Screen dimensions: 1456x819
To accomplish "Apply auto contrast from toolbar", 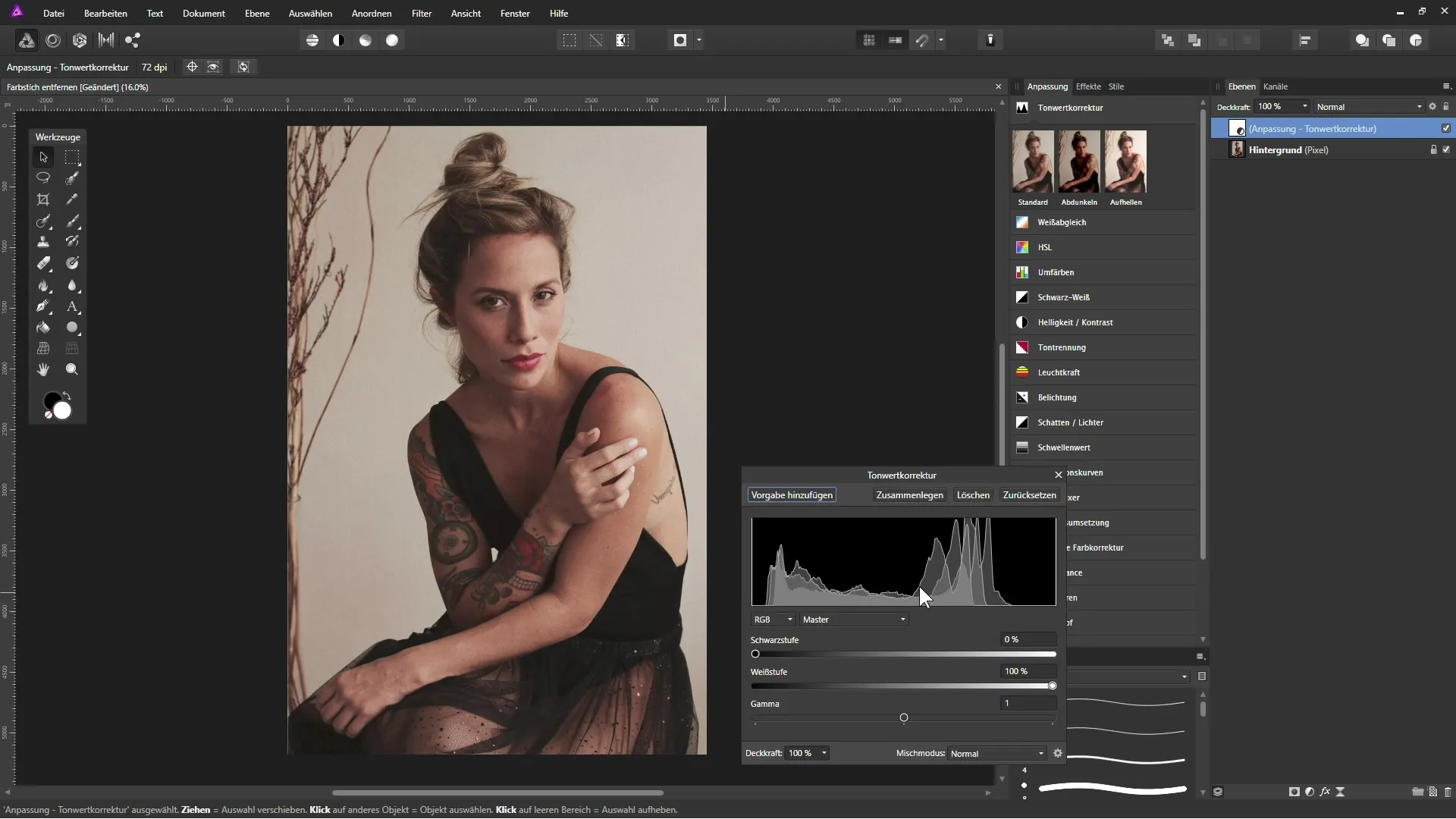I will tap(339, 40).
